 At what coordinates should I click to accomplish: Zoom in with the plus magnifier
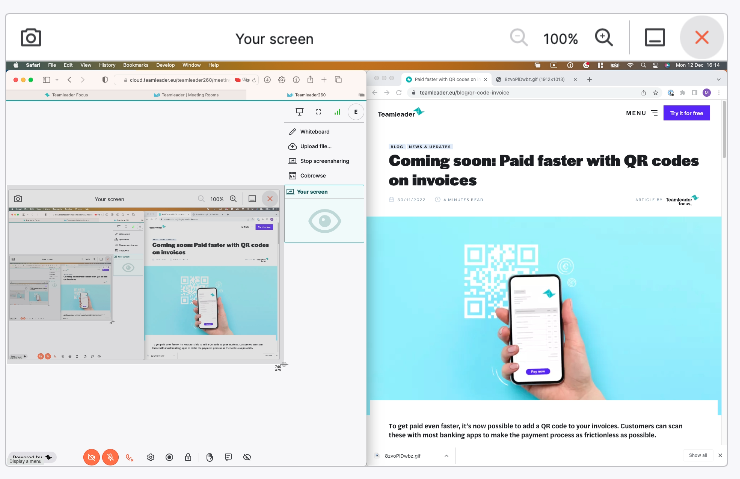tap(604, 37)
